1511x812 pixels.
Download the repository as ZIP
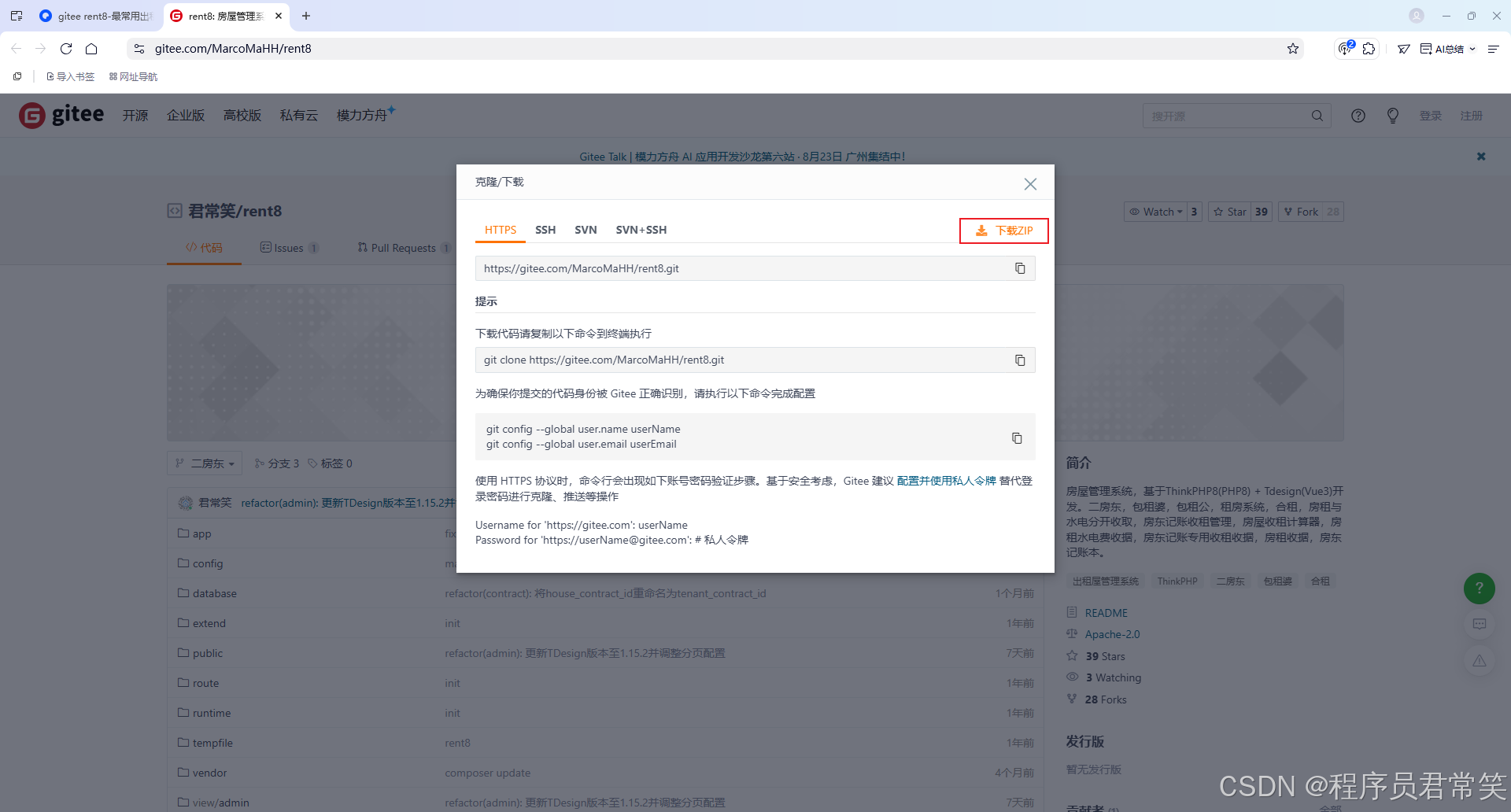pos(1004,231)
